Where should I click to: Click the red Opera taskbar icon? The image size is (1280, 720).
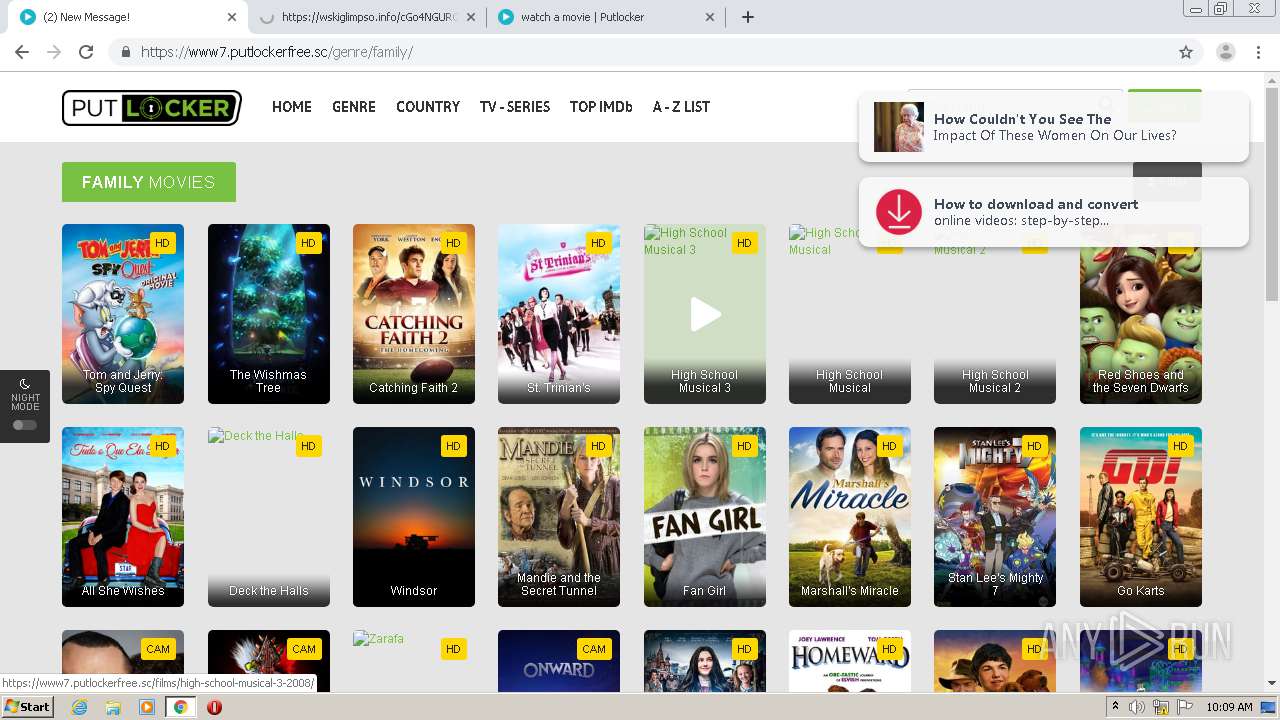214,707
